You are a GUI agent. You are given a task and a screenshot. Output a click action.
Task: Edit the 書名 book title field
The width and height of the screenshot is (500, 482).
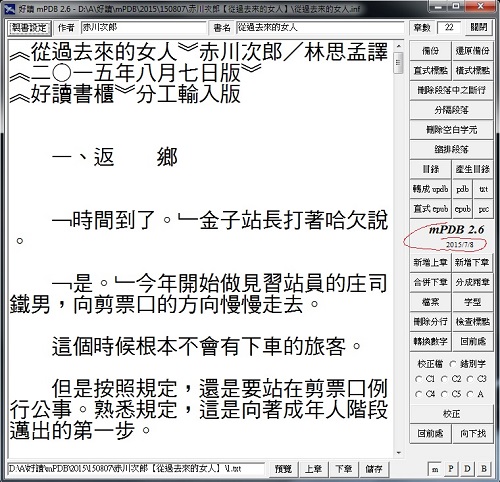(x=320, y=28)
